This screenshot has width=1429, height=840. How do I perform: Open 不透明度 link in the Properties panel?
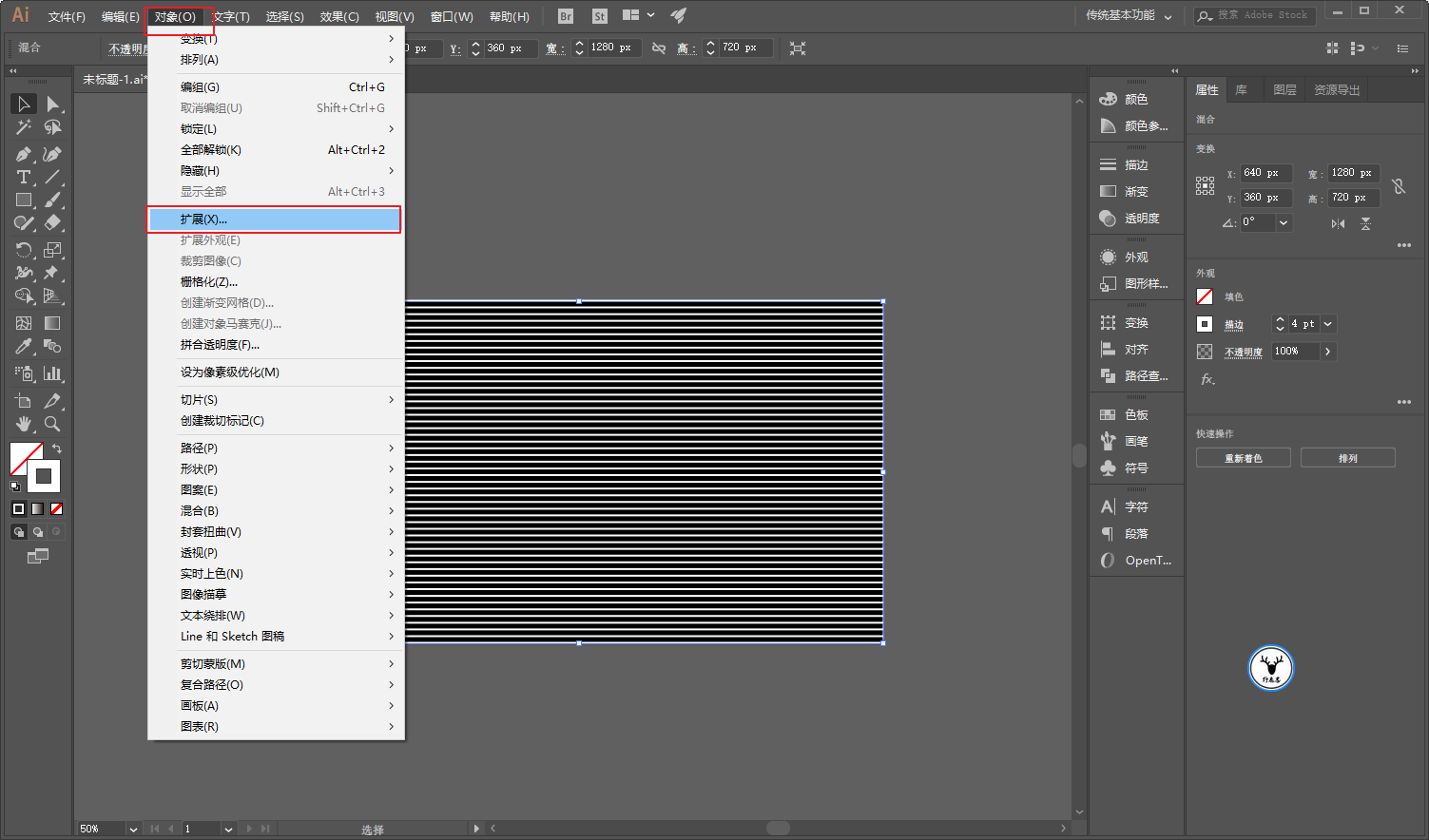[x=1244, y=352]
